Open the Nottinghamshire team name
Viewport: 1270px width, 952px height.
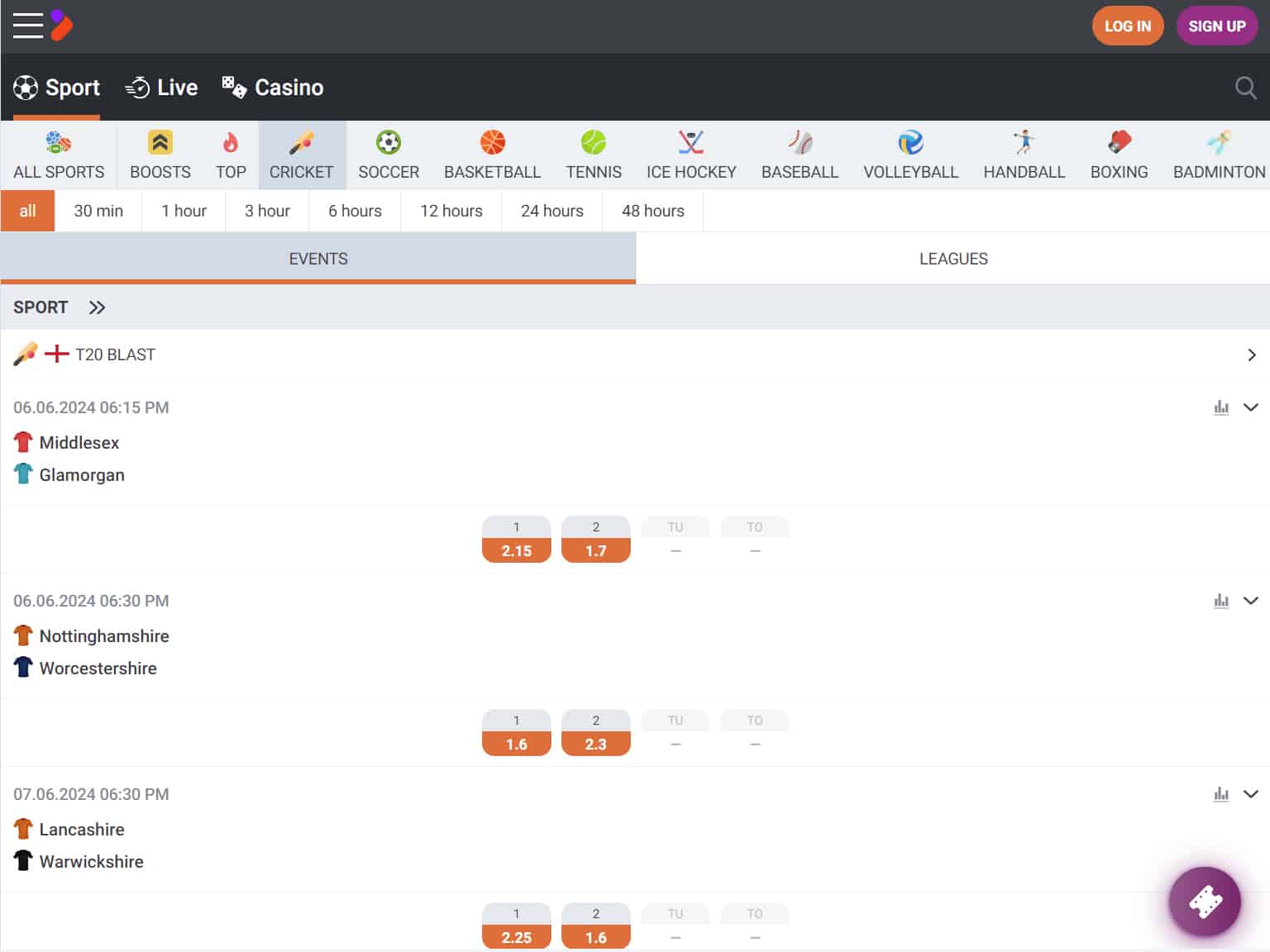[x=104, y=636]
